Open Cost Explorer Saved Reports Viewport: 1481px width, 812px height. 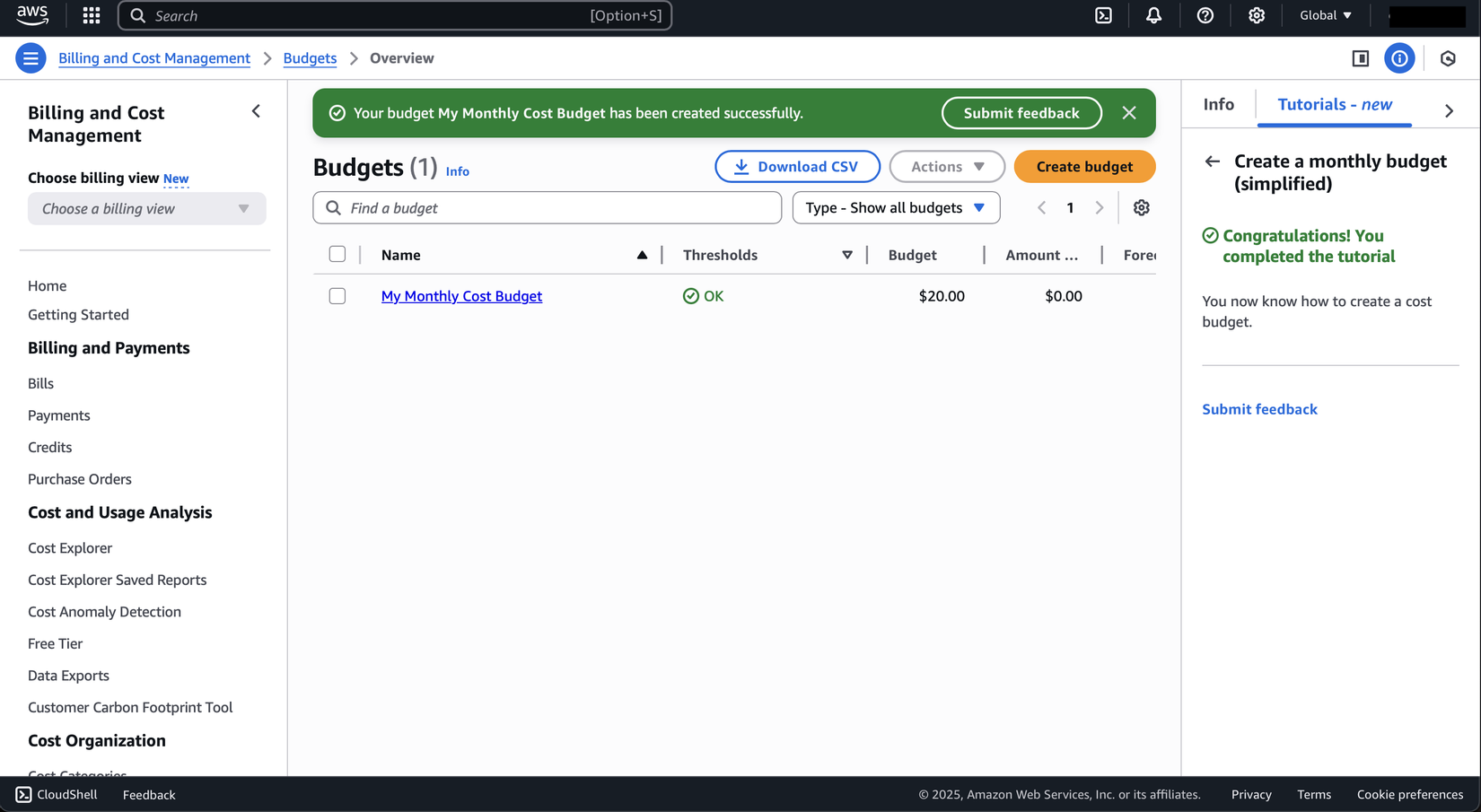[x=117, y=580]
